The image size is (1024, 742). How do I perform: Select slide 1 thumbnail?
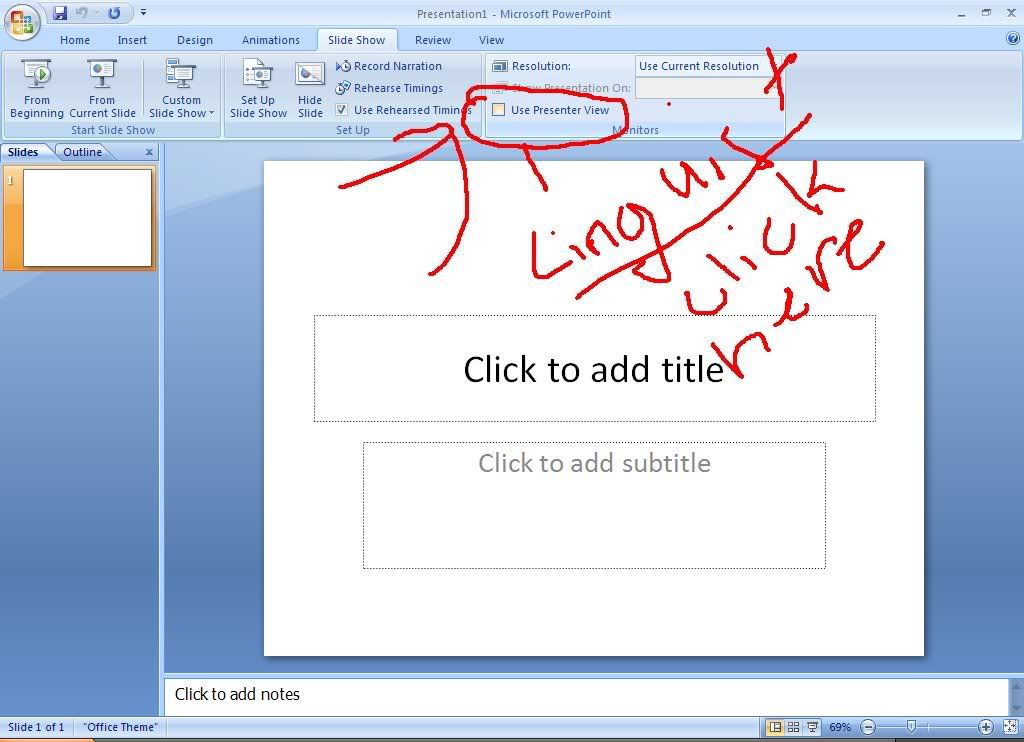point(87,218)
